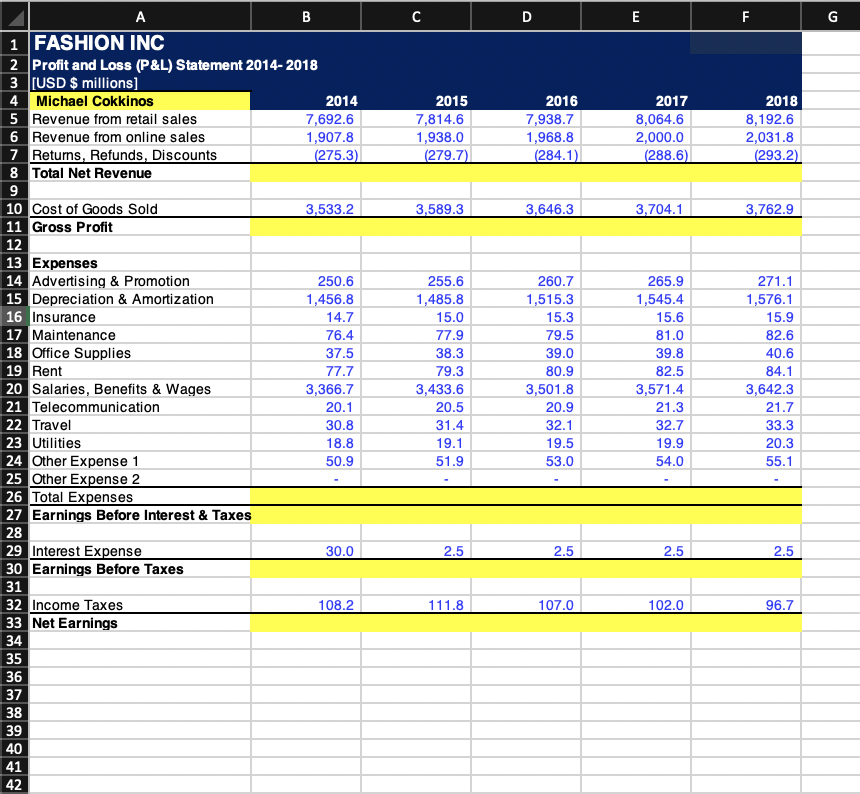The height and width of the screenshot is (794, 860).
Task: Click row 42 header
Action: coord(14,784)
